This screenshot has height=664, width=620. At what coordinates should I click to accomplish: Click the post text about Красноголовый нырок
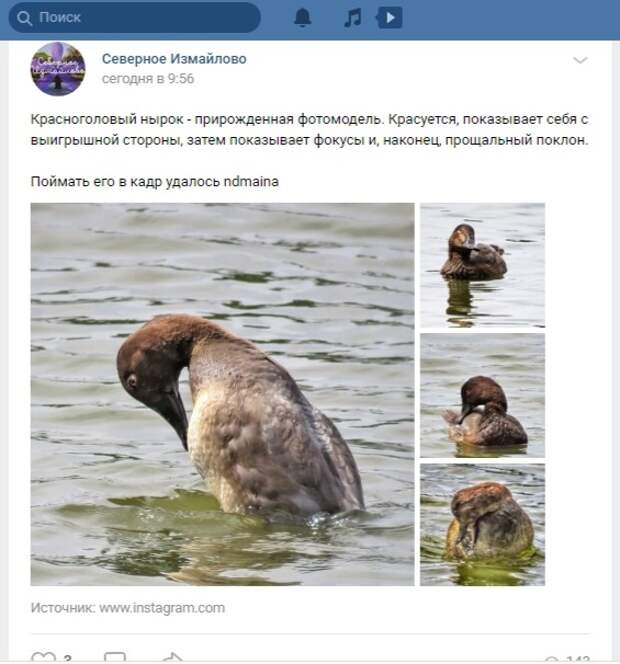point(310,130)
